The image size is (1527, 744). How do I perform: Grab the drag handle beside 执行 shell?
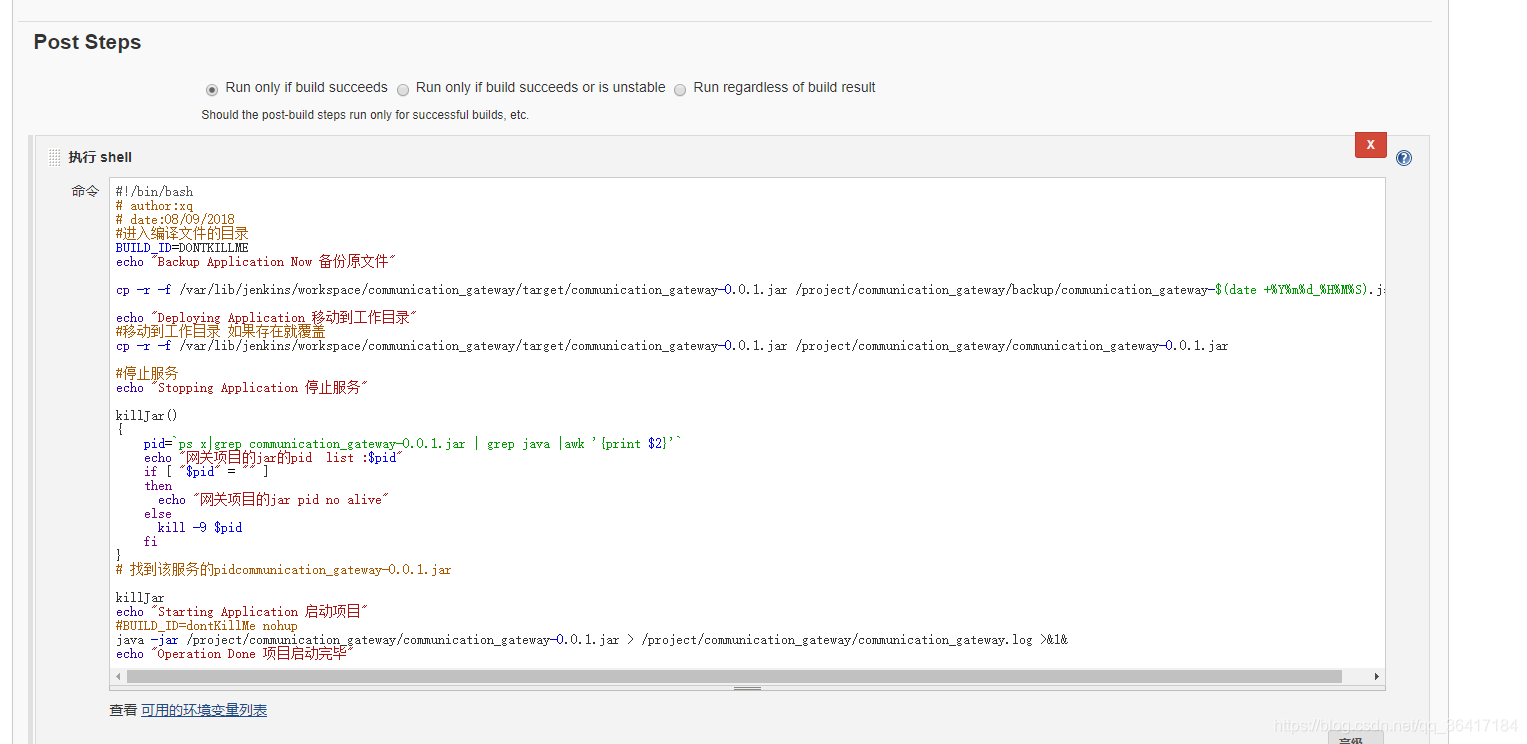pyautogui.click(x=55, y=157)
